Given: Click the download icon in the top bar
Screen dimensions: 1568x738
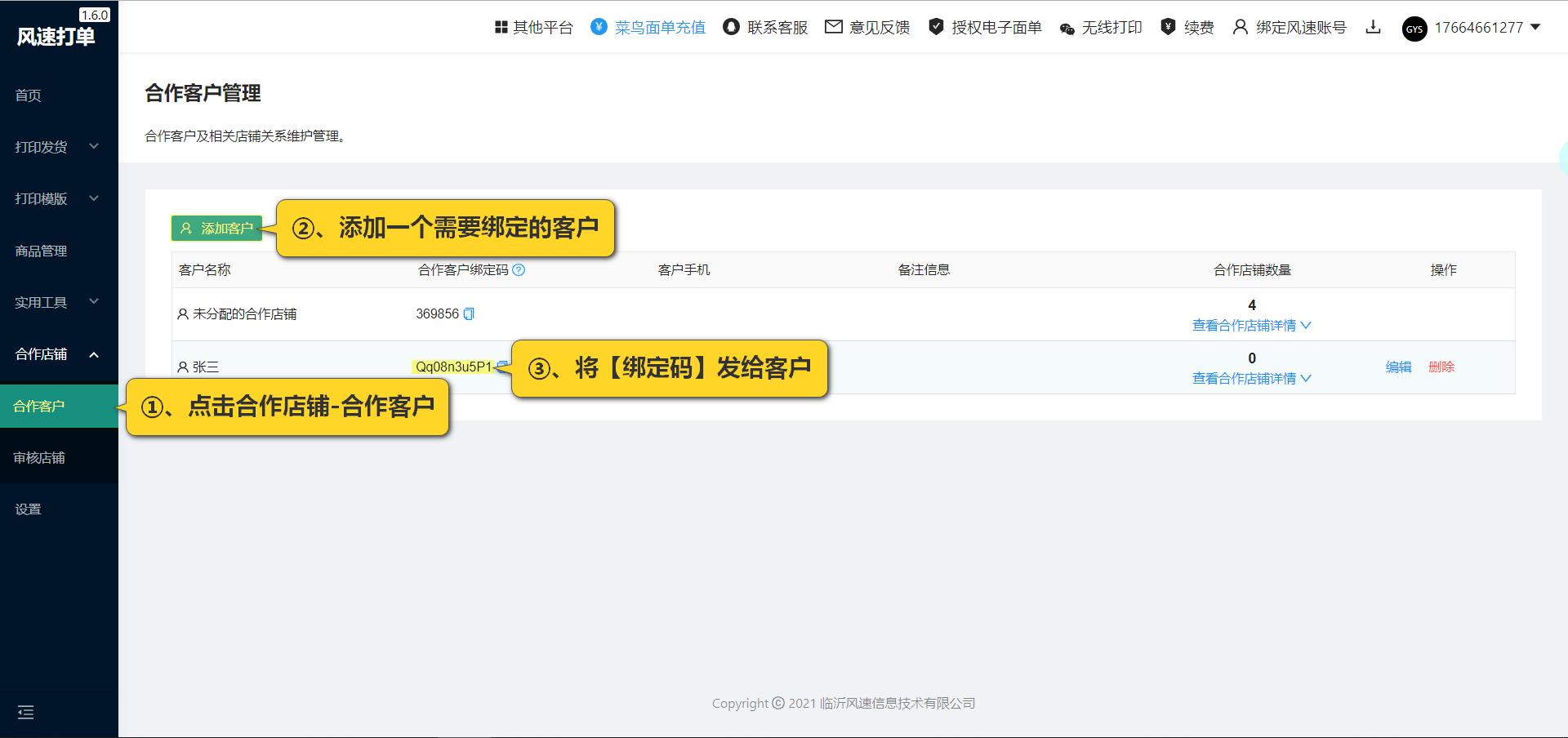Looking at the screenshot, I should (1374, 27).
